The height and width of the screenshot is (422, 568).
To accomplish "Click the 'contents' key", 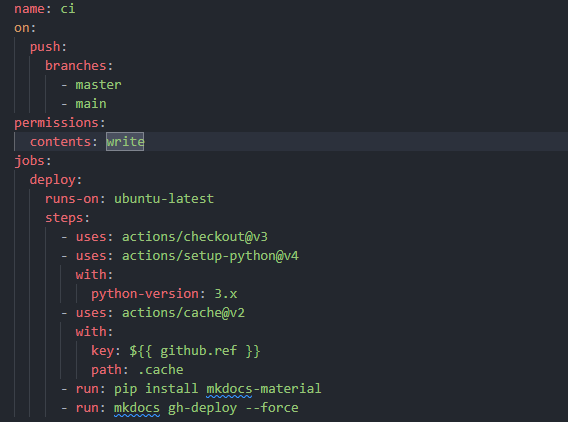I will click(60, 142).
